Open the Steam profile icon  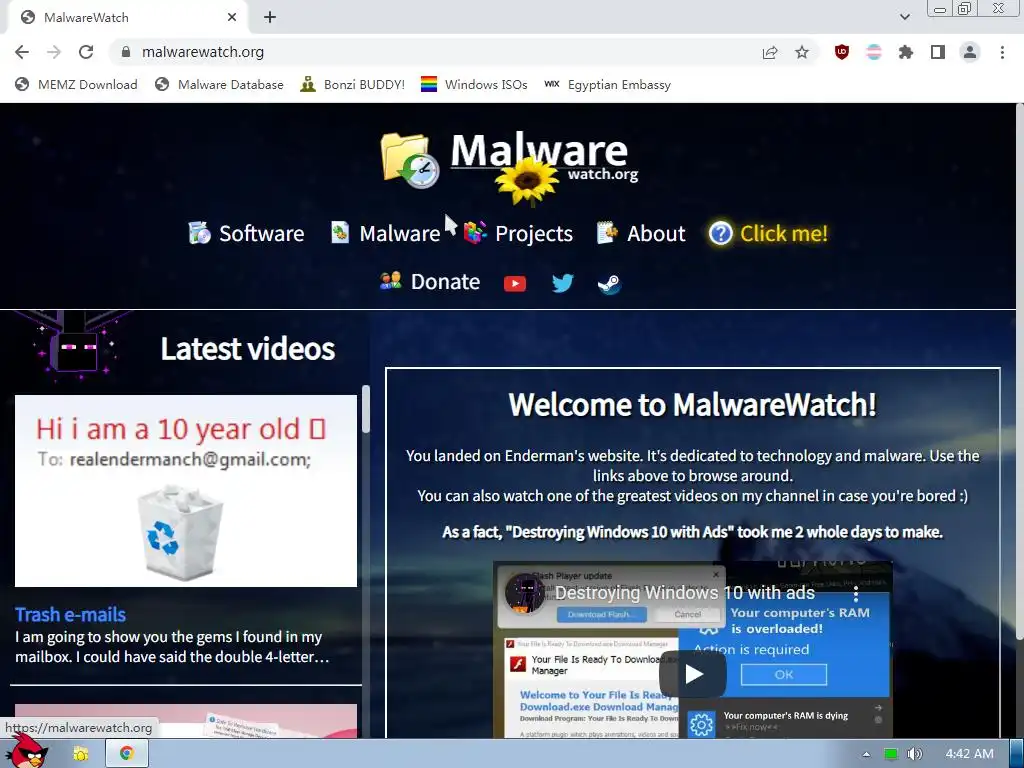(x=609, y=283)
